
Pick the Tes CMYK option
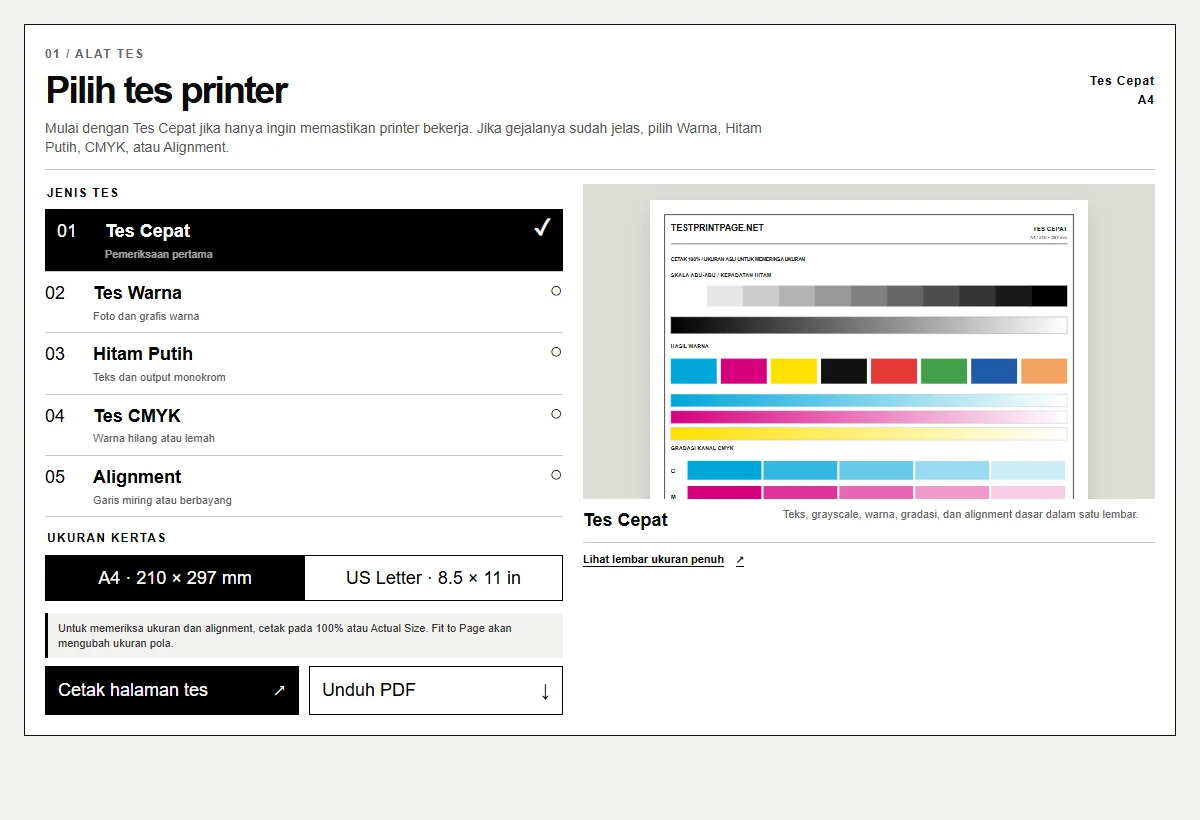pyautogui.click(x=304, y=425)
